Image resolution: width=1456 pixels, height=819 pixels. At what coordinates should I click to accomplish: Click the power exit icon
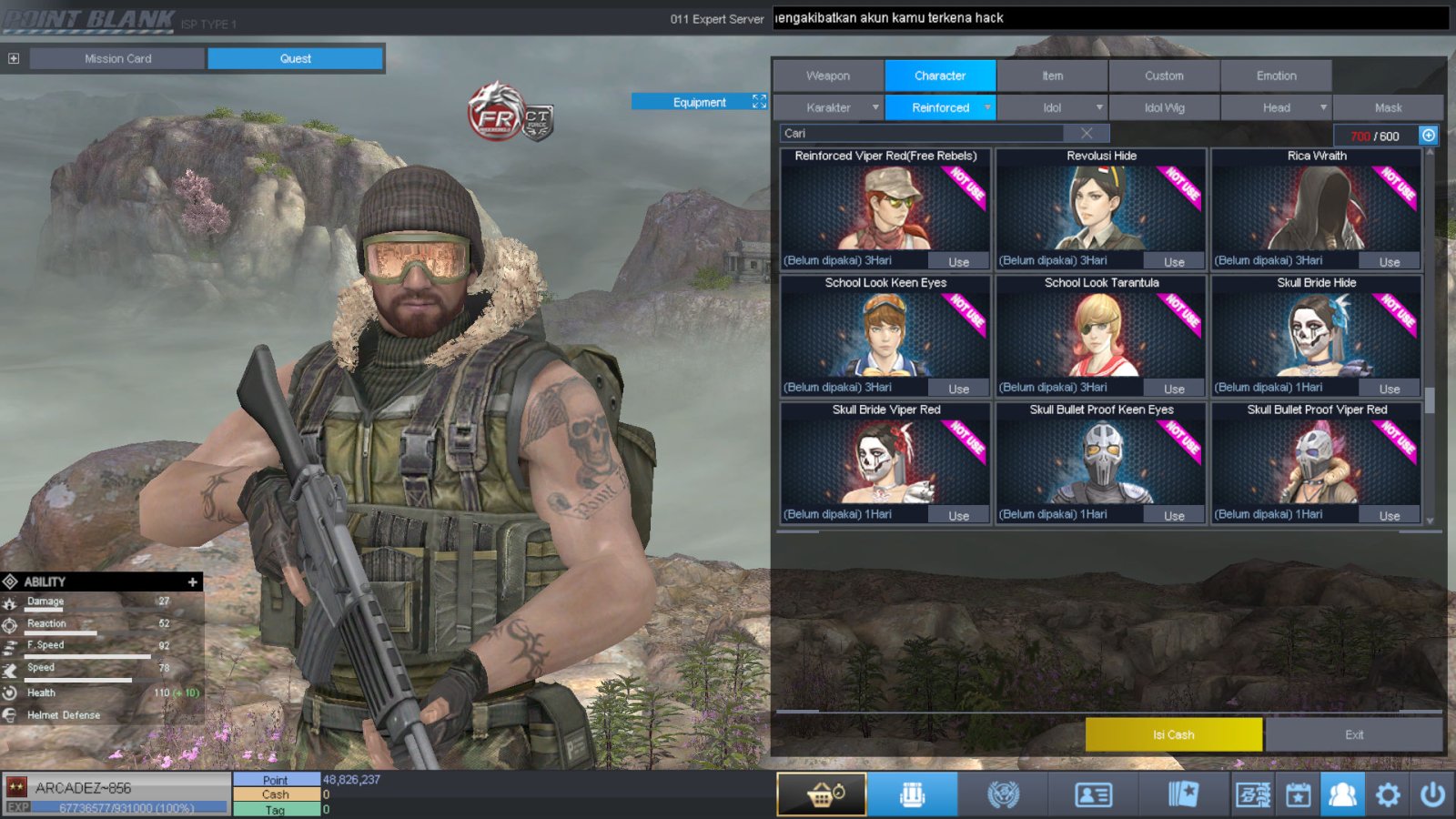coord(1432,794)
